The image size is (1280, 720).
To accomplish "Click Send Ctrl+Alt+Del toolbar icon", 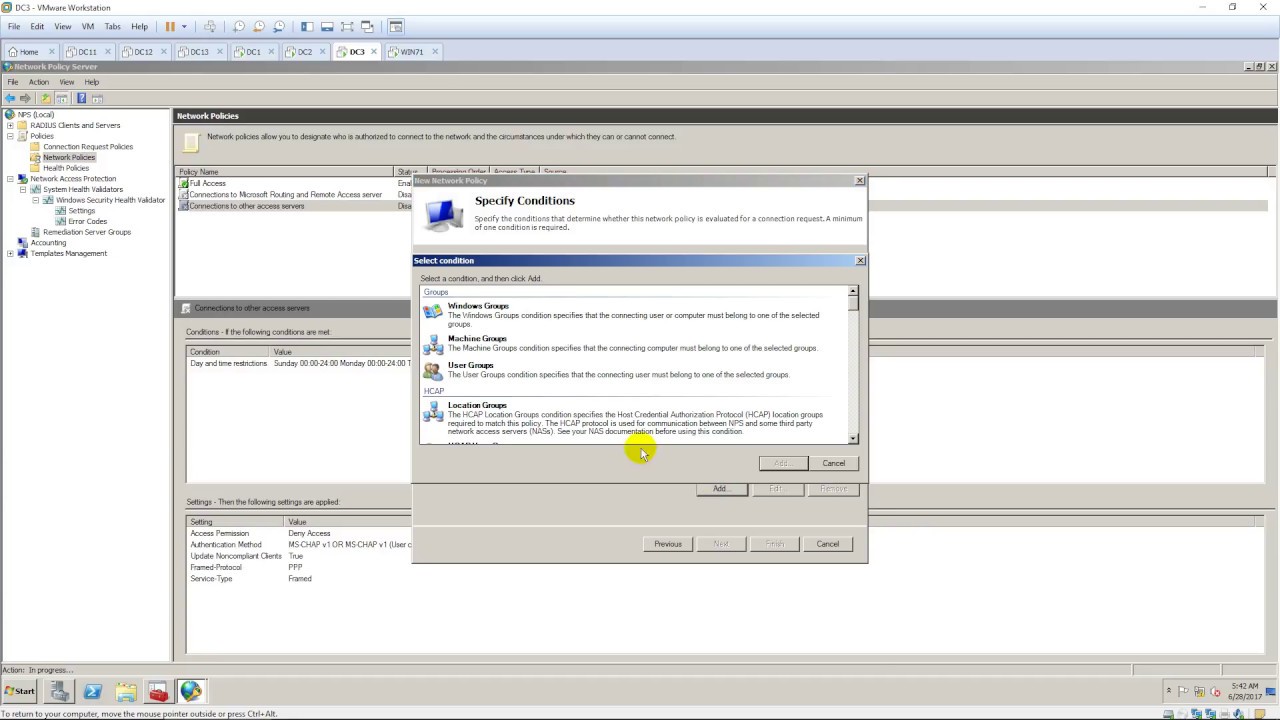I will (209, 26).
